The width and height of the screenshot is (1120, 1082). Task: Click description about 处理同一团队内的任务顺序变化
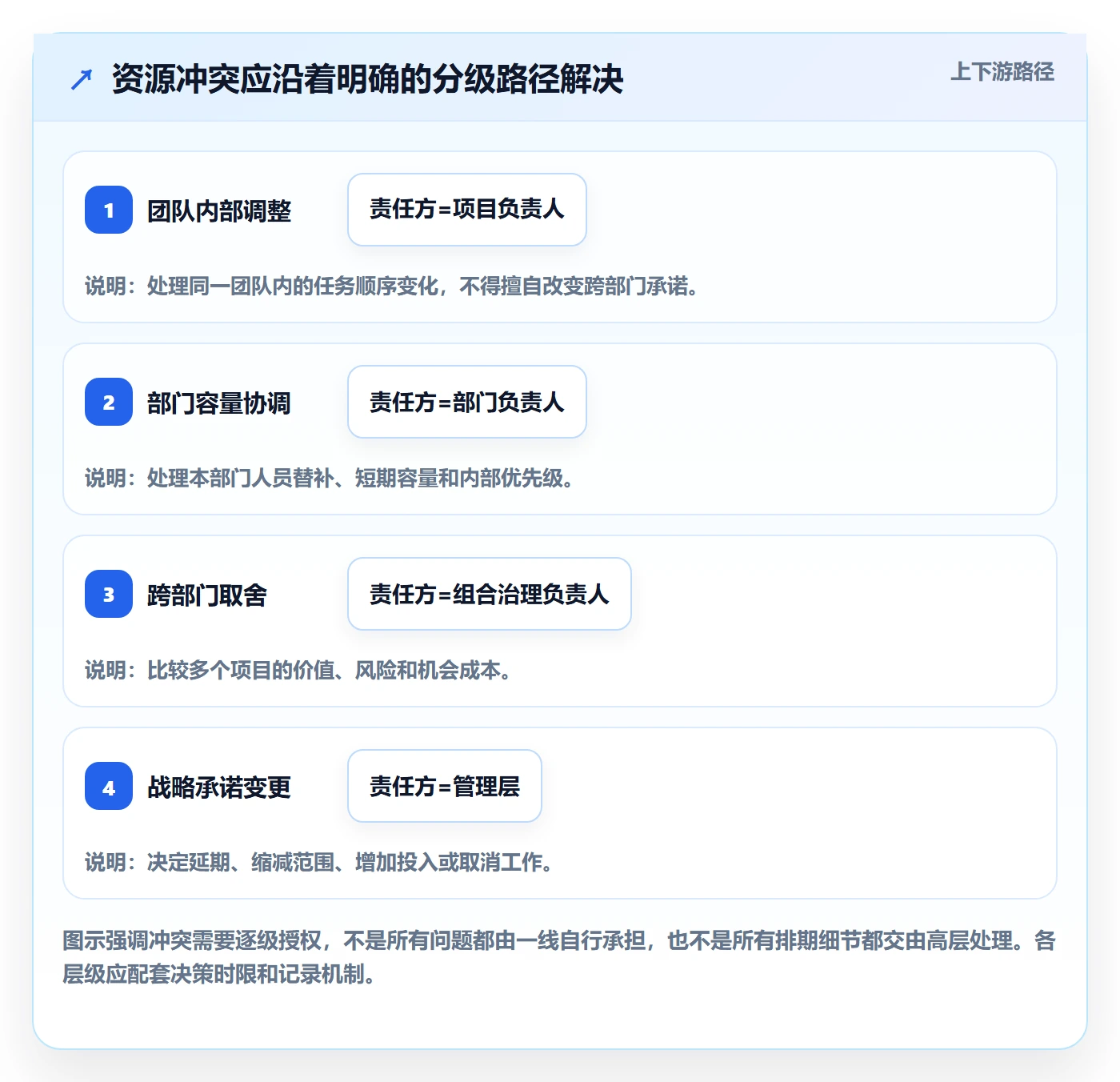click(x=392, y=287)
